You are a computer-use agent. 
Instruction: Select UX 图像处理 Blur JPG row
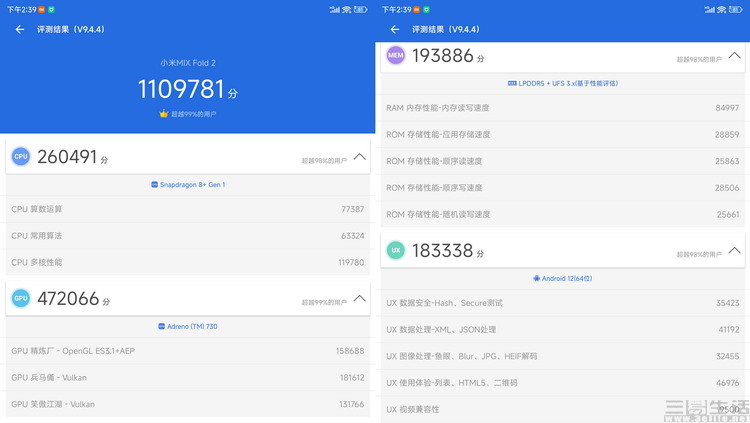[562, 356]
